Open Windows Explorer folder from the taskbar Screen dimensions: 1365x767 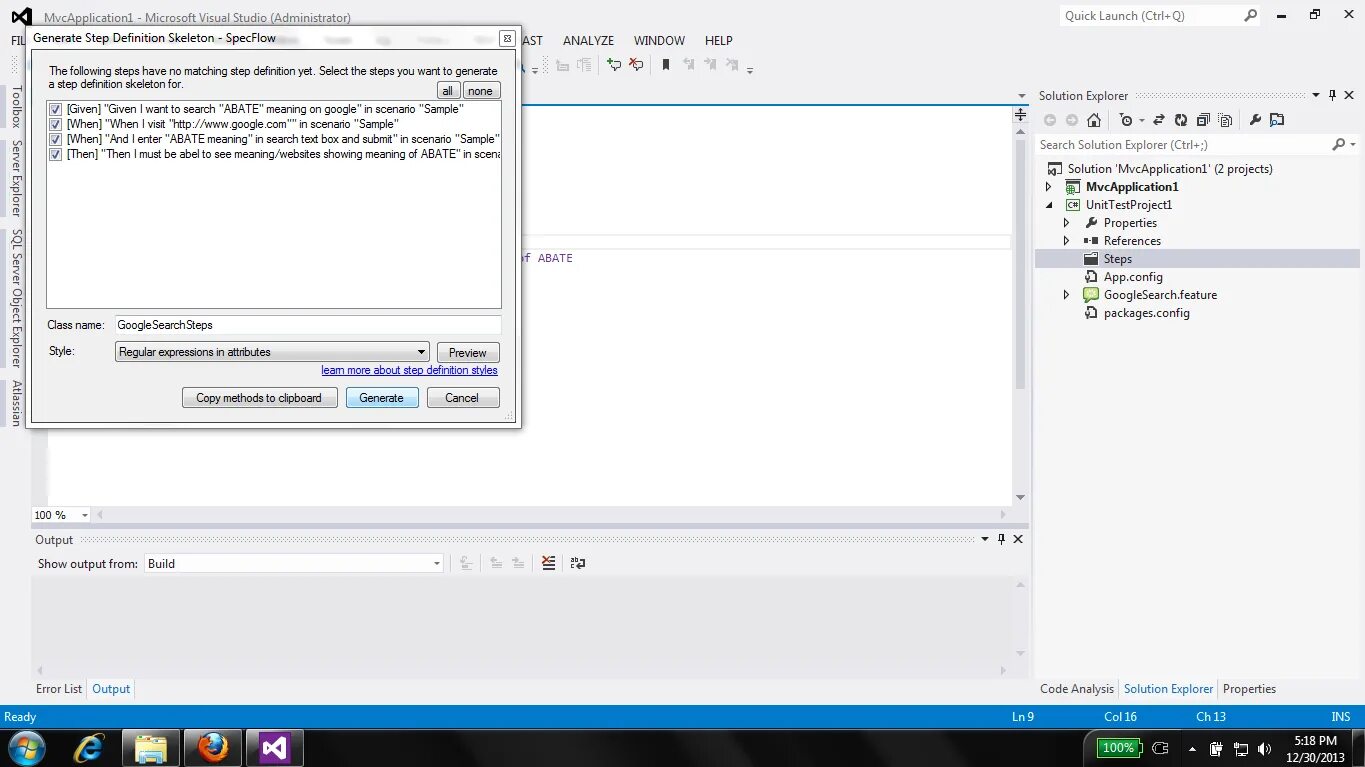(151, 748)
